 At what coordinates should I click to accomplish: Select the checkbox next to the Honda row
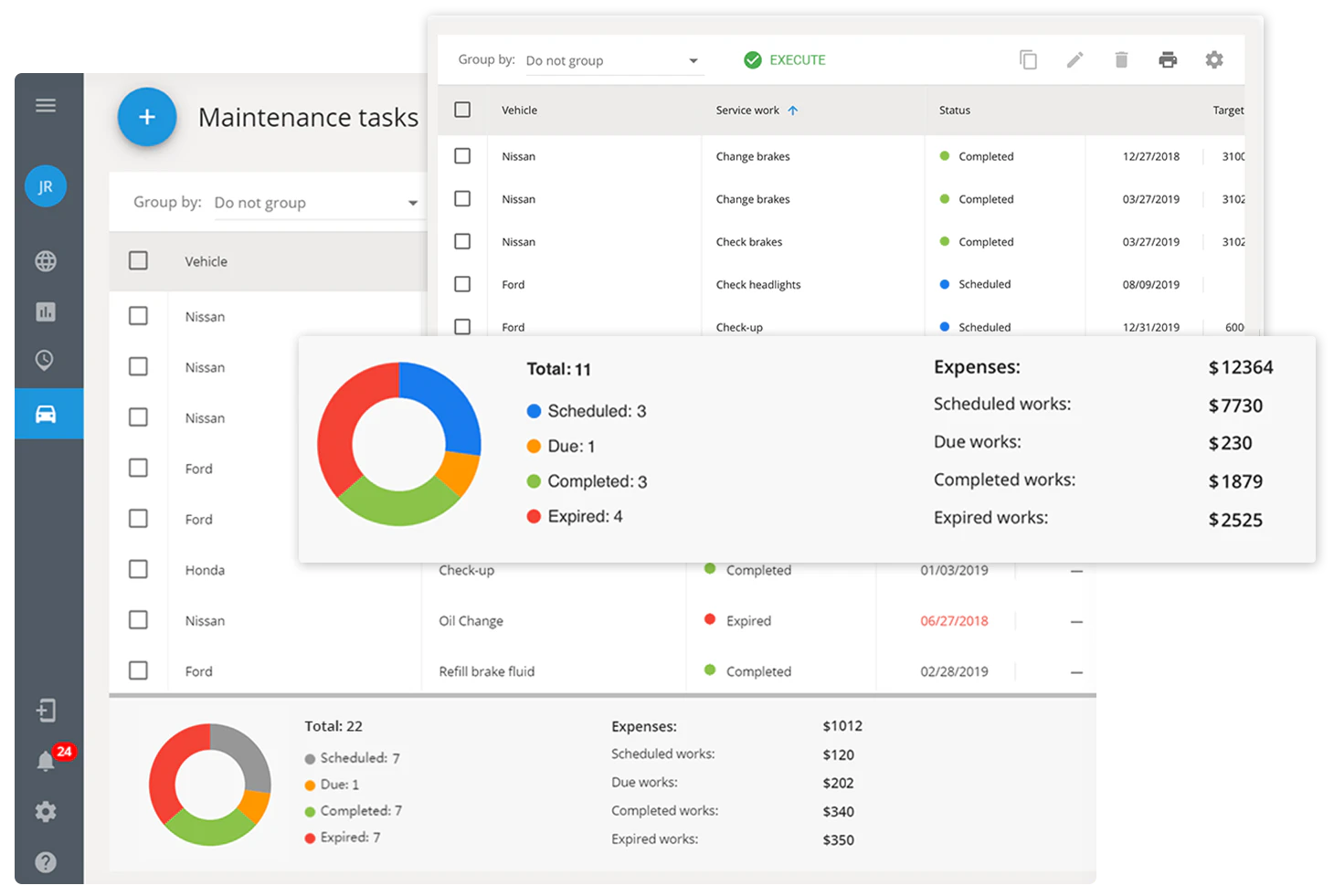coord(138,569)
